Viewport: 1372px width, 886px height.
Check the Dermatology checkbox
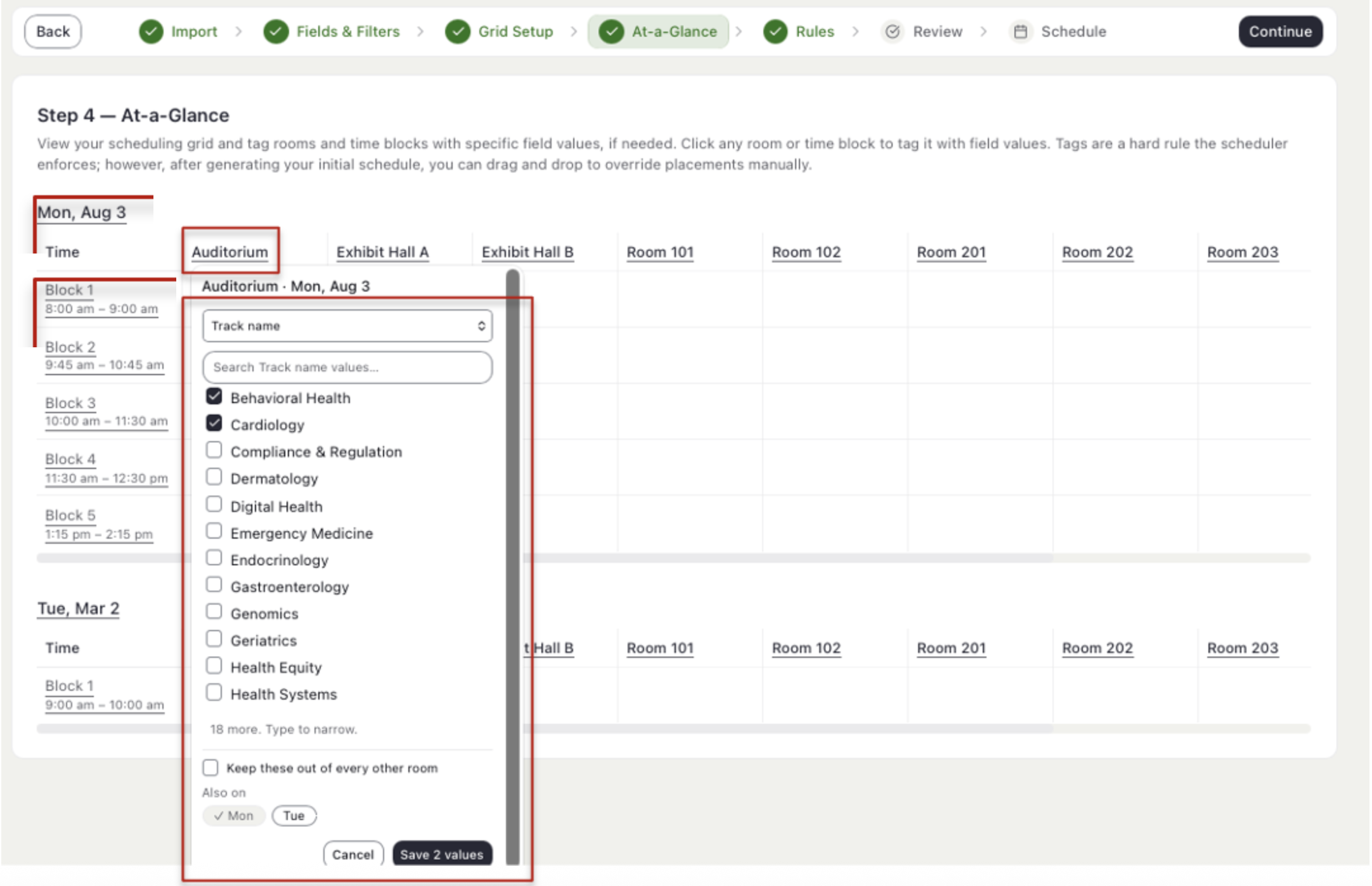214,477
